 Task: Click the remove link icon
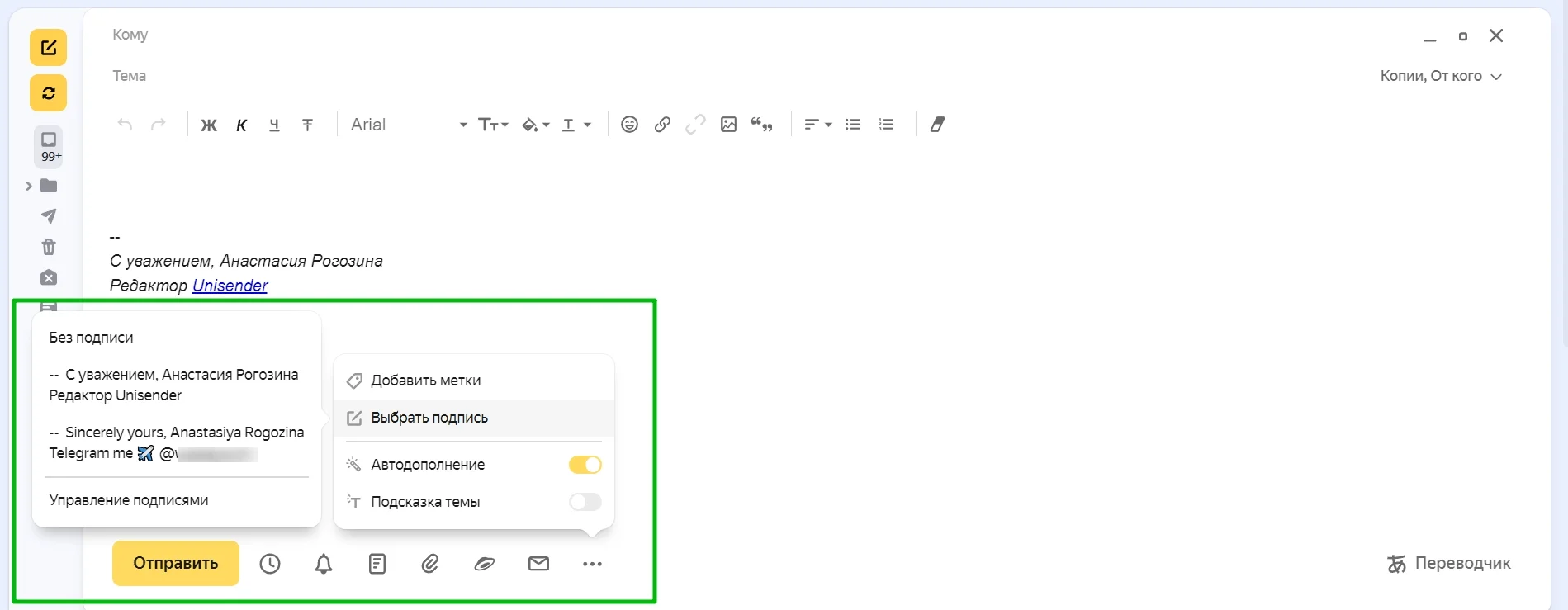(695, 125)
